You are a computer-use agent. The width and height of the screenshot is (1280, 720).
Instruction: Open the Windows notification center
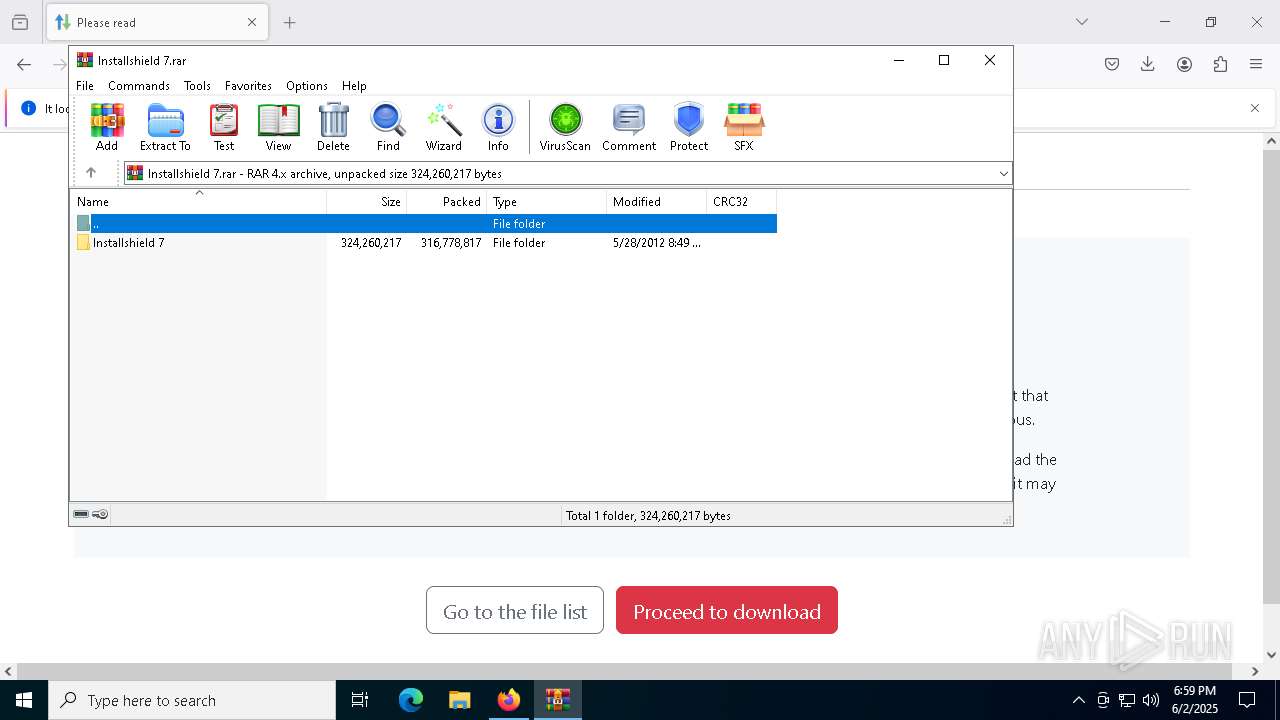1247,700
